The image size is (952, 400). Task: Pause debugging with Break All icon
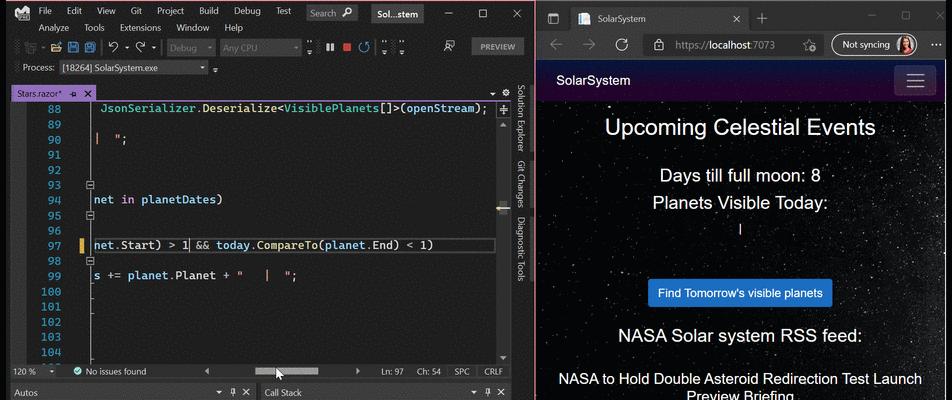pyautogui.click(x=330, y=47)
